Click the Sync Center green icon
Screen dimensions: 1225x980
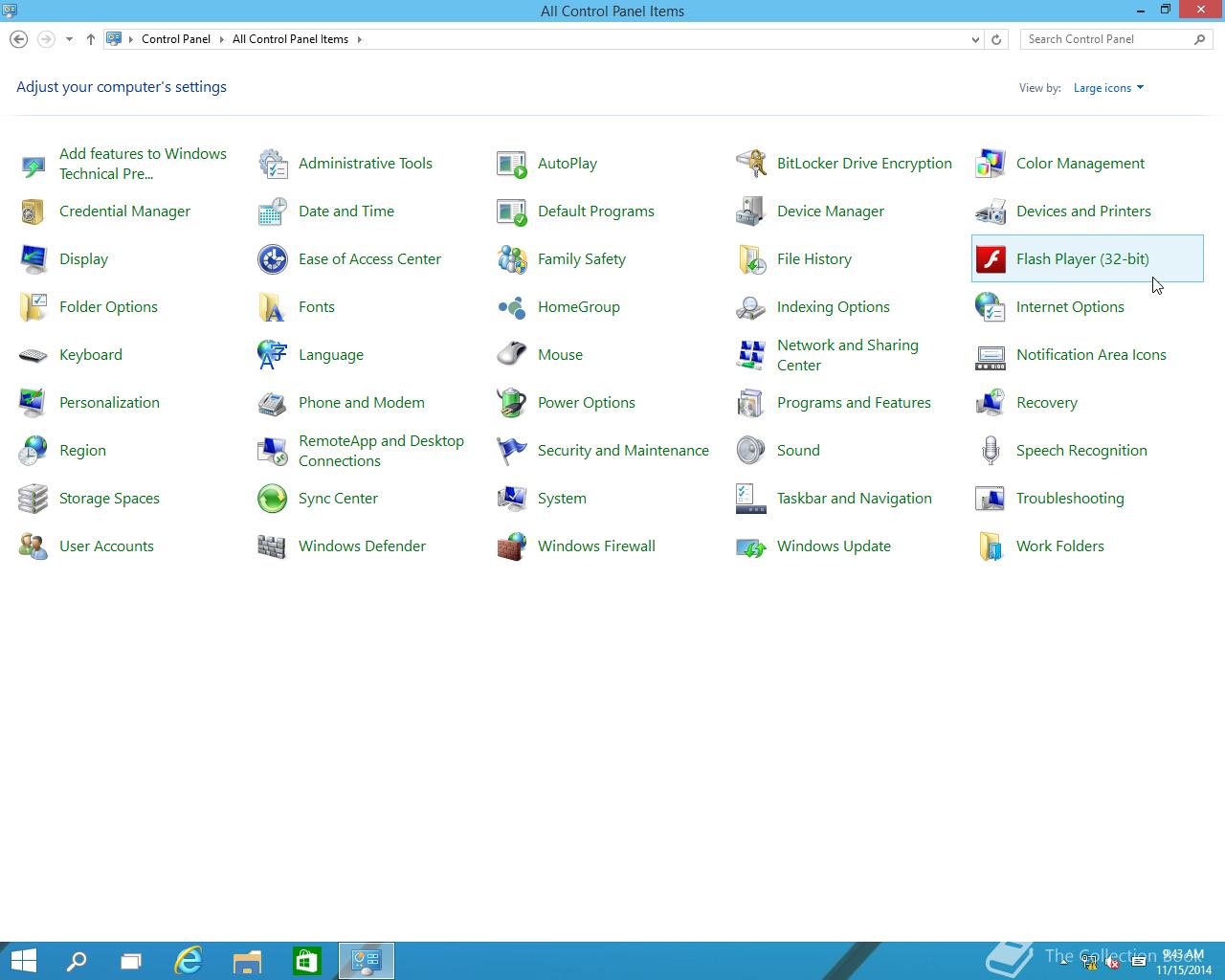pos(273,499)
